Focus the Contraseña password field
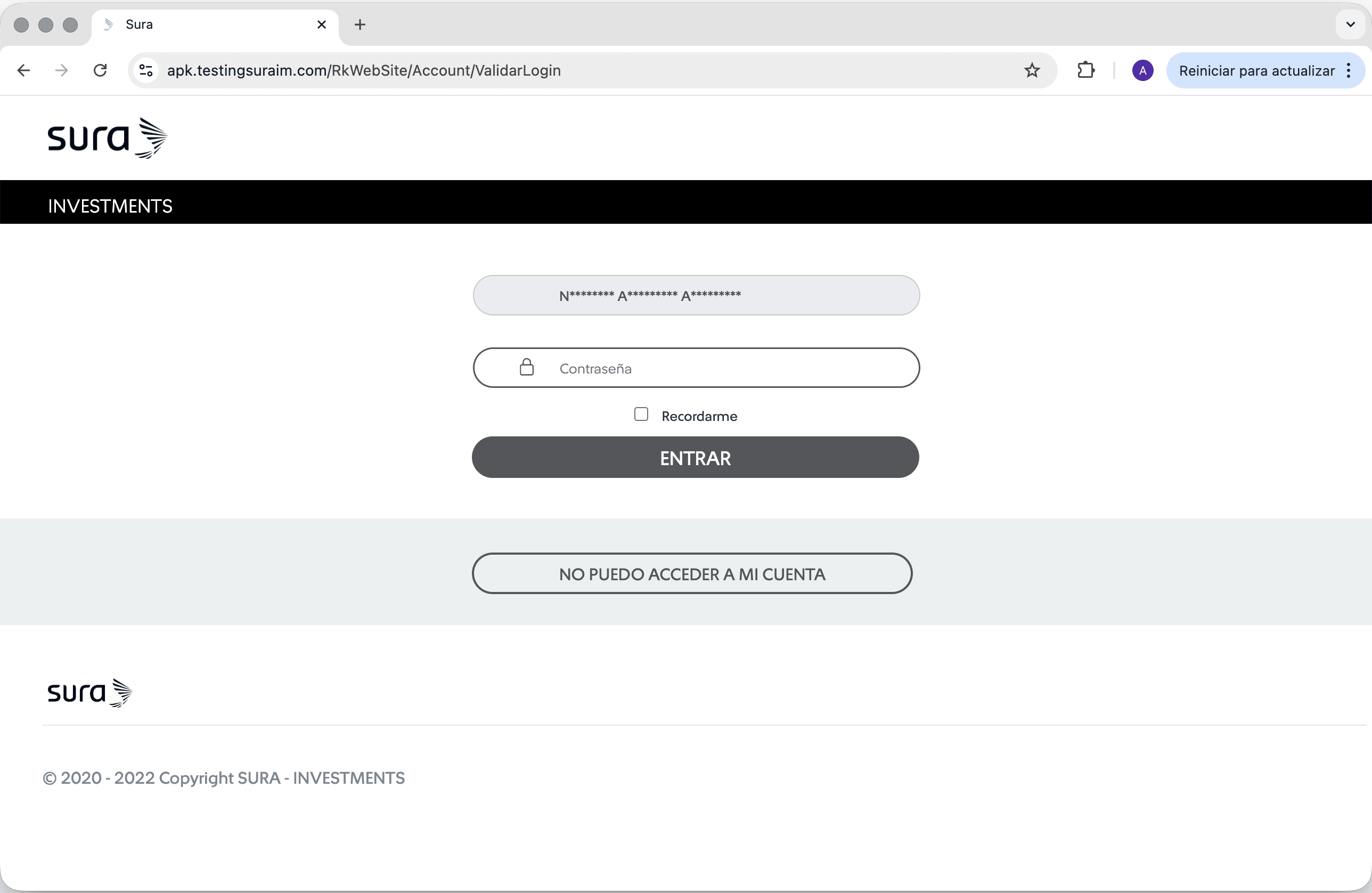1372x893 pixels. coord(721,368)
